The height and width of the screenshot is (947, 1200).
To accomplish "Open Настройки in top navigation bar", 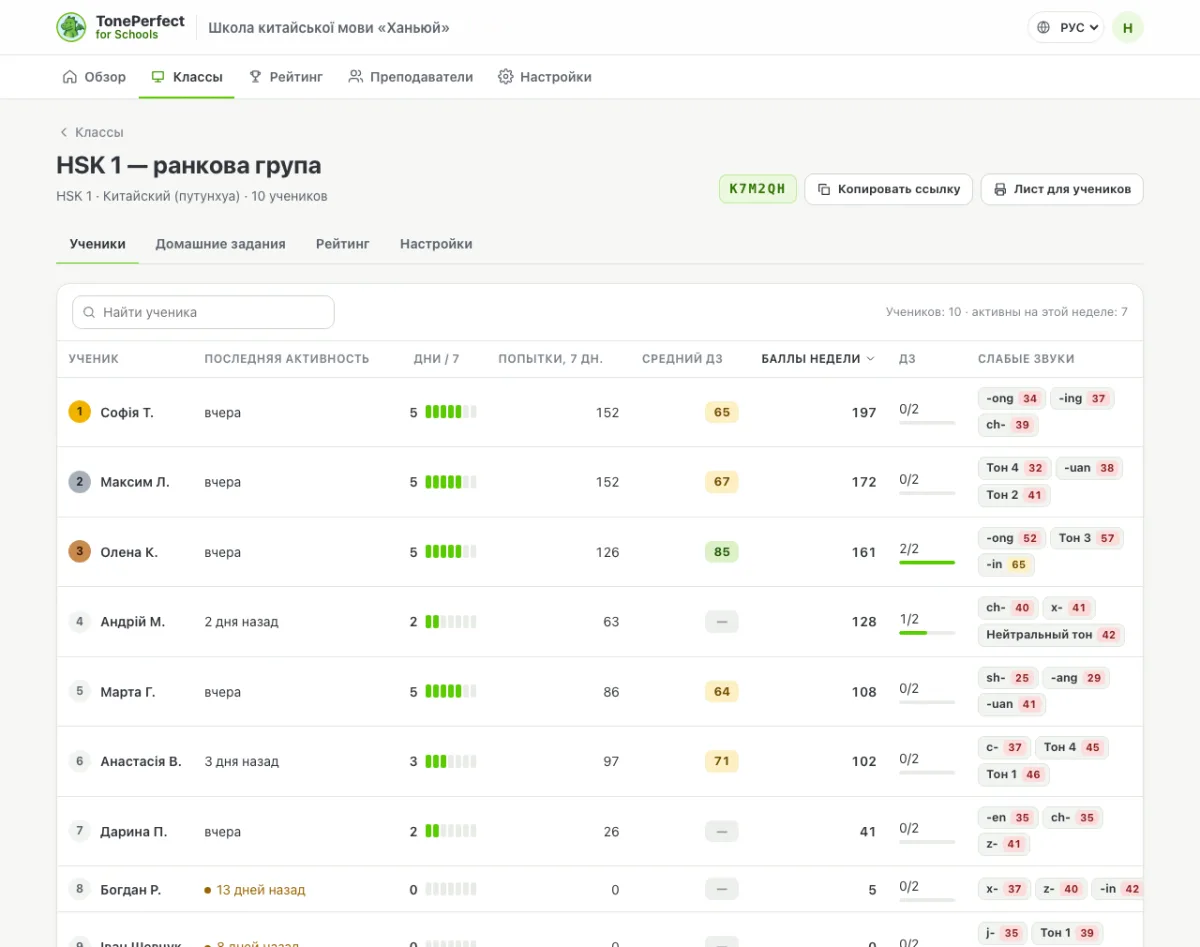I will 545,77.
